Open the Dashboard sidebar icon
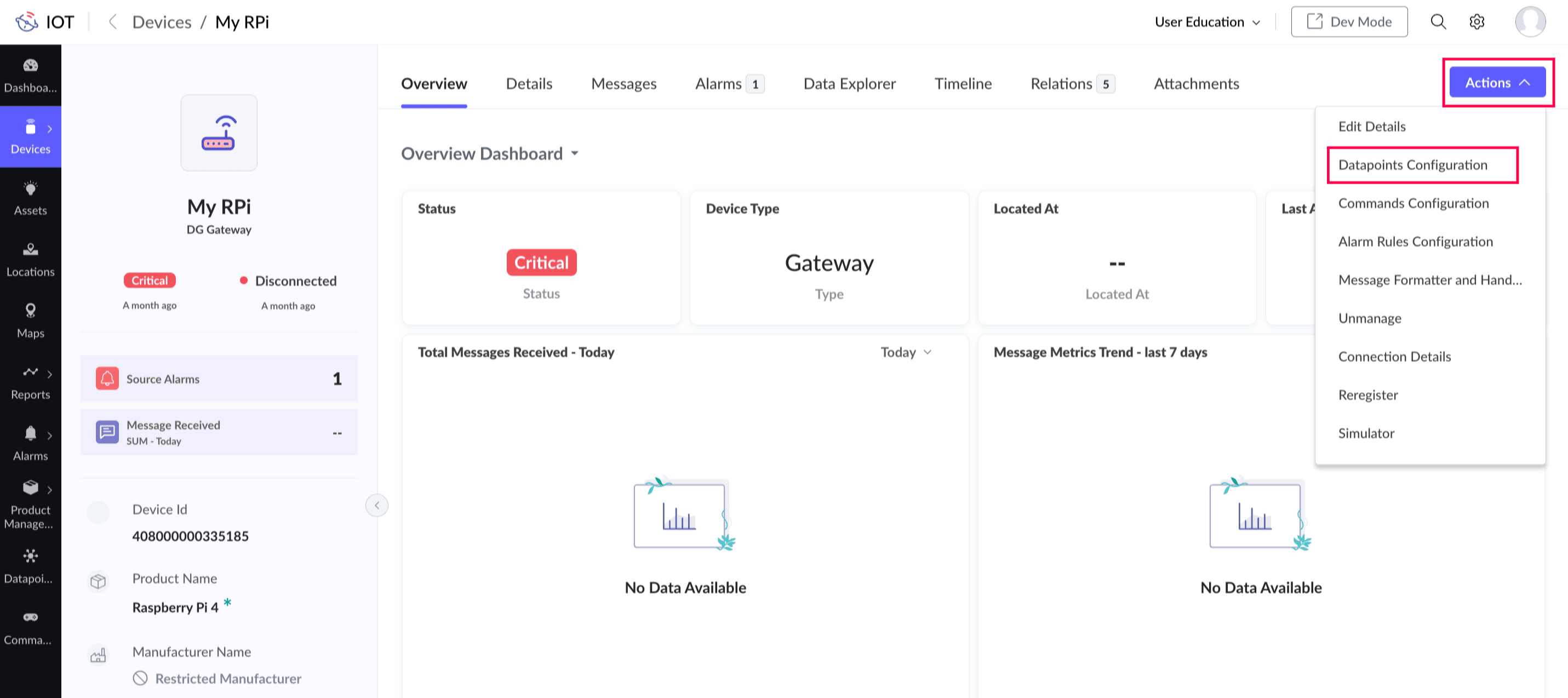 [x=31, y=75]
